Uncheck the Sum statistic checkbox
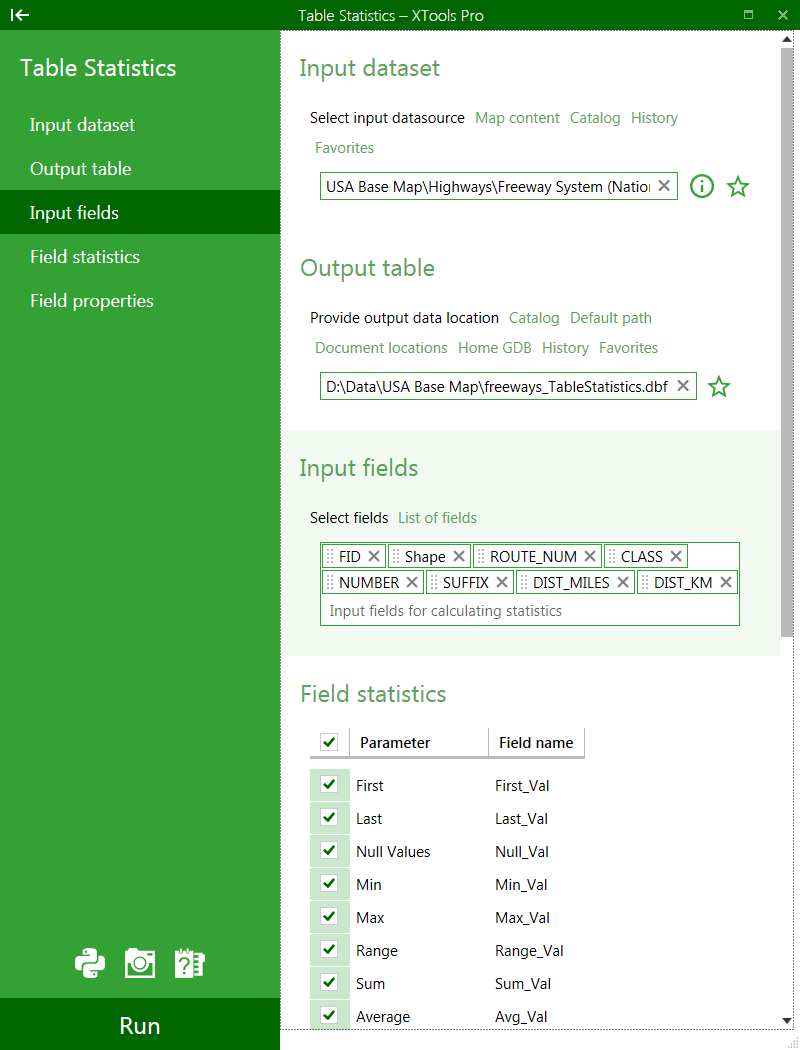Viewport: 800px width, 1050px height. pyautogui.click(x=329, y=982)
